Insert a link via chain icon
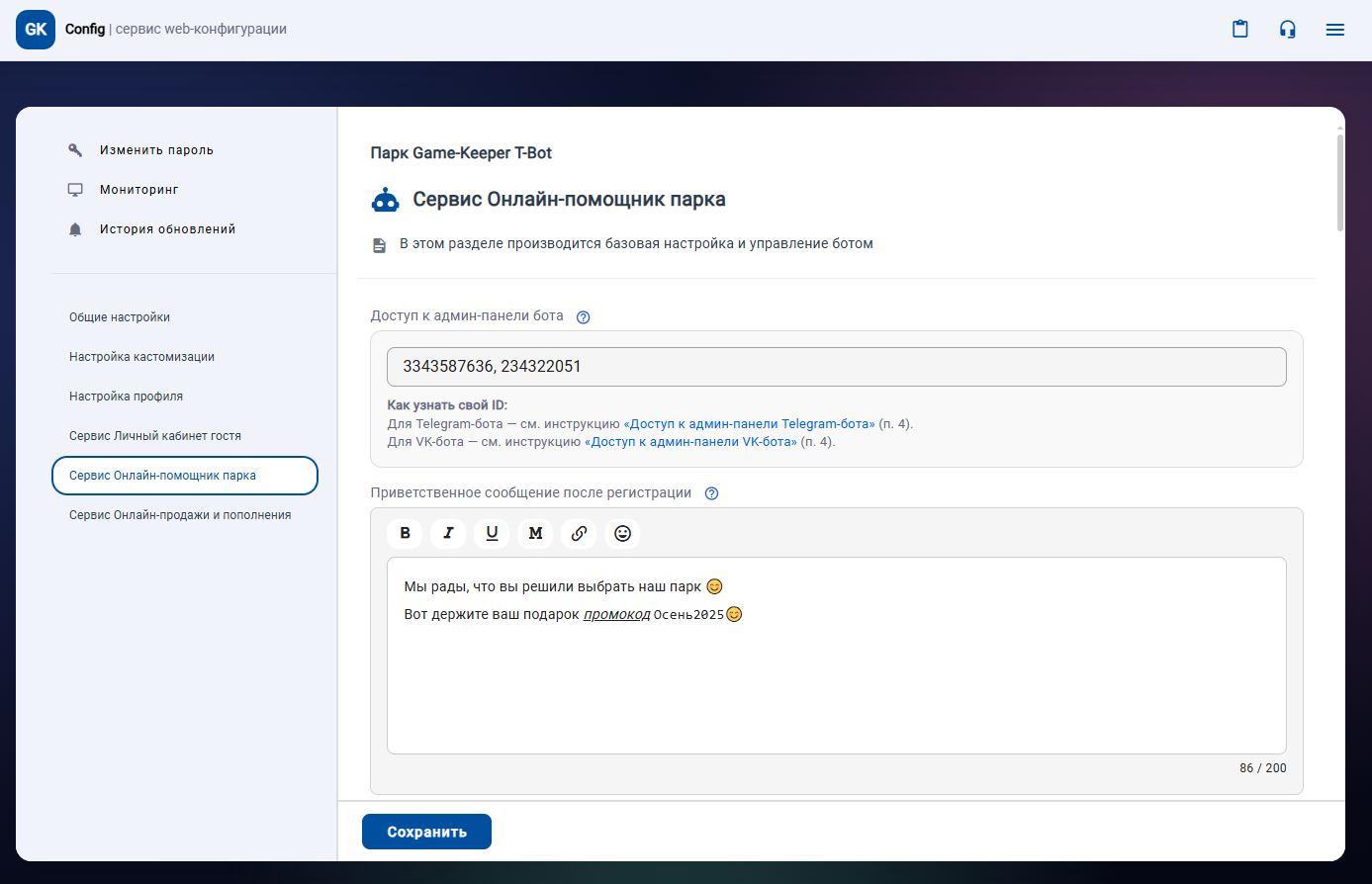 tap(579, 533)
